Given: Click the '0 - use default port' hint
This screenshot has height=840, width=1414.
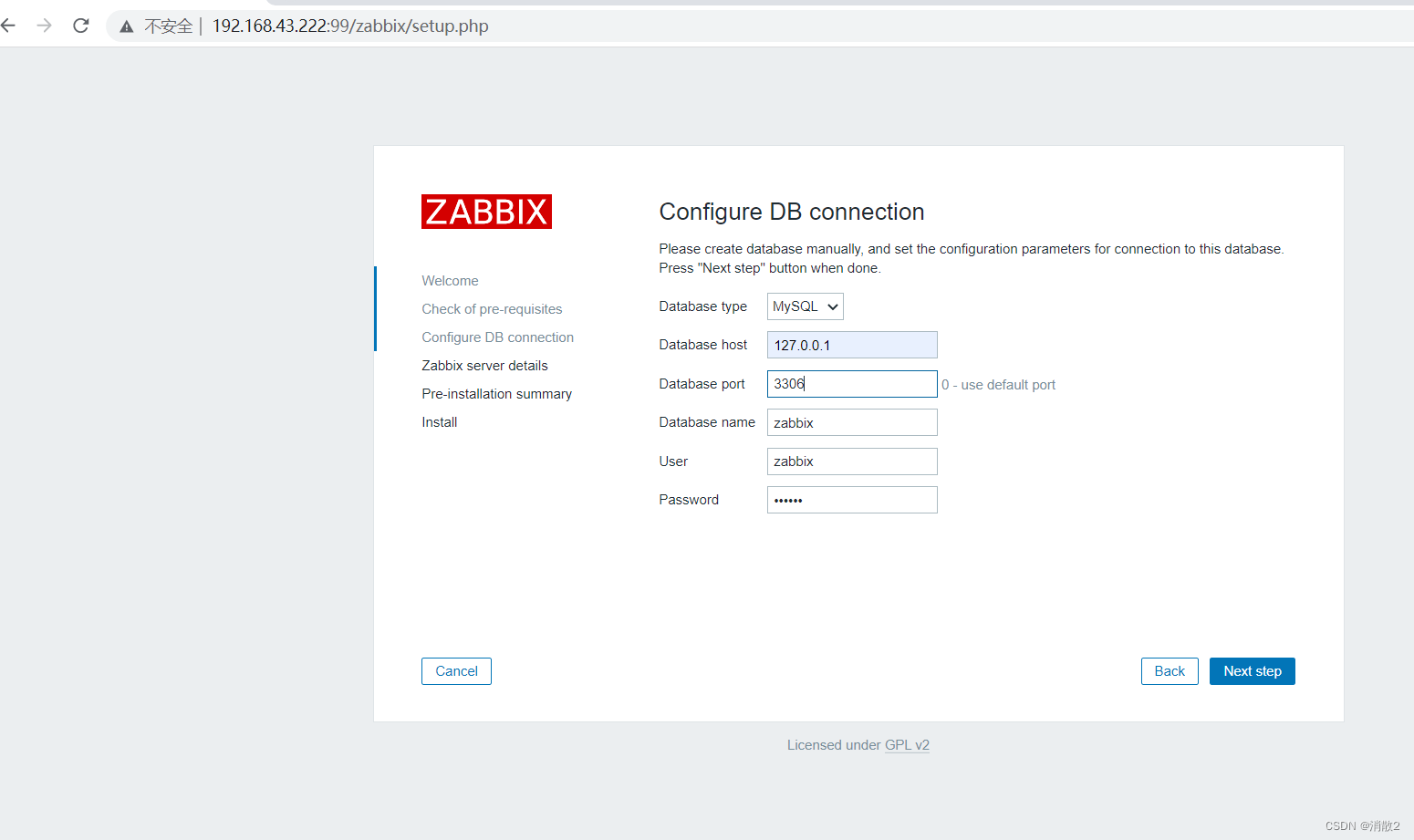Looking at the screenshot, I should [x=998, y=385].
